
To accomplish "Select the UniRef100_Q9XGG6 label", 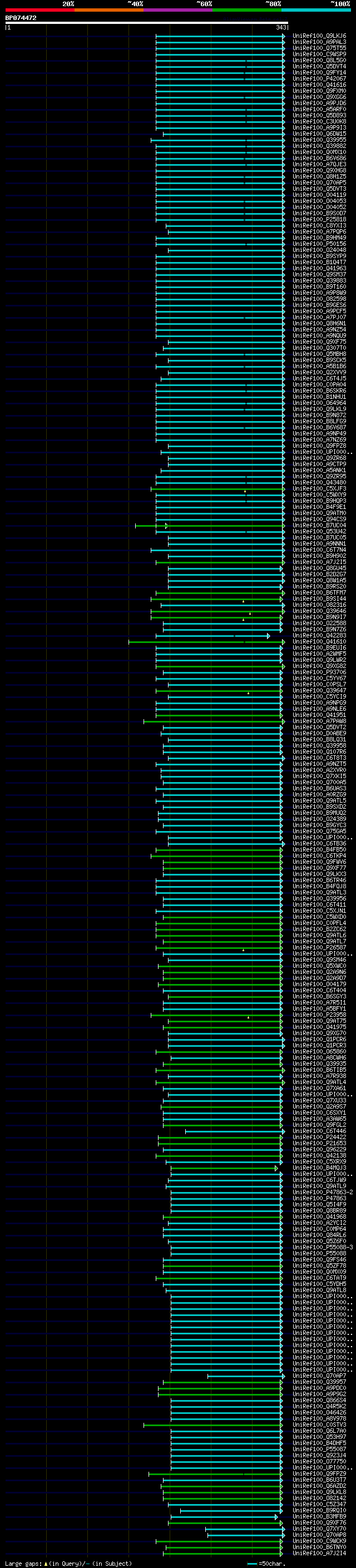I will (x=319, y=97).
